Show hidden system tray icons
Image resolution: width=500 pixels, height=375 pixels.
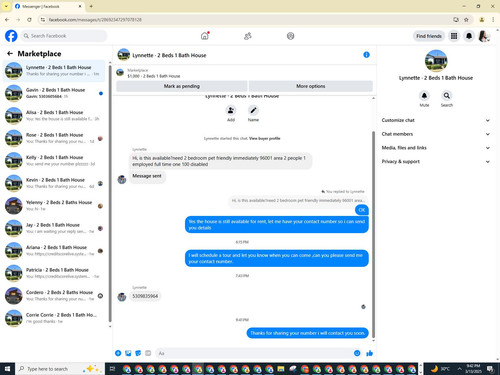coord(459,369)
